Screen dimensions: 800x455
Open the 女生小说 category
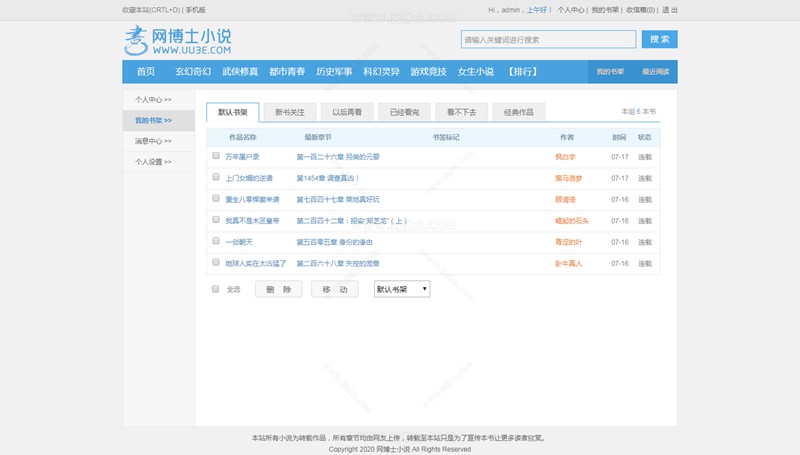[476, 72]
